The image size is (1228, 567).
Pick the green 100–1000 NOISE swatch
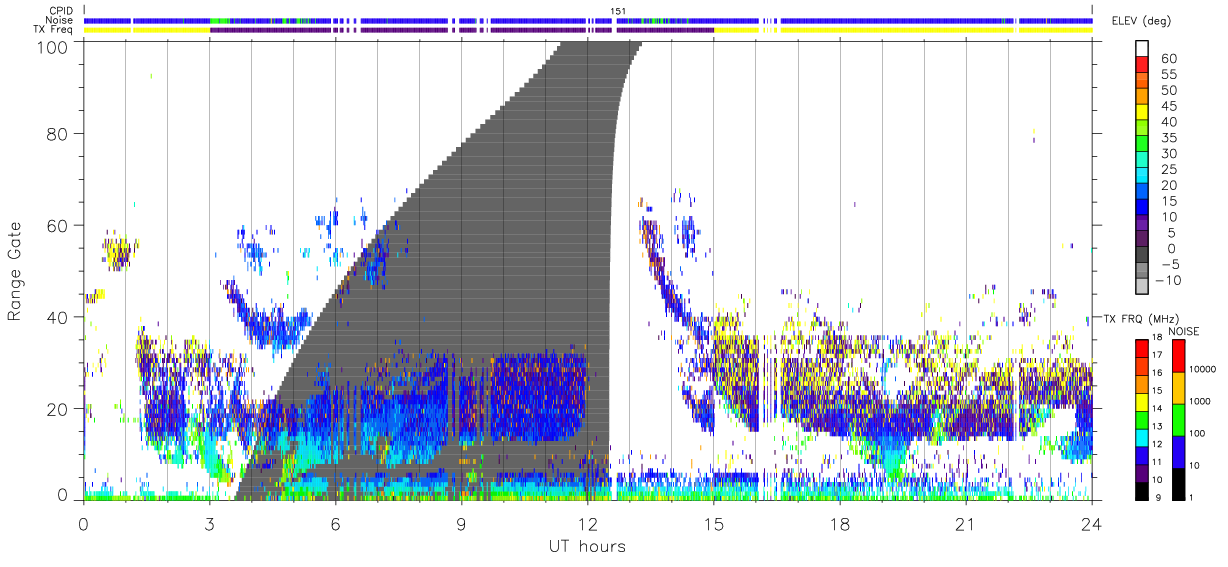[x=1177, y=418]
